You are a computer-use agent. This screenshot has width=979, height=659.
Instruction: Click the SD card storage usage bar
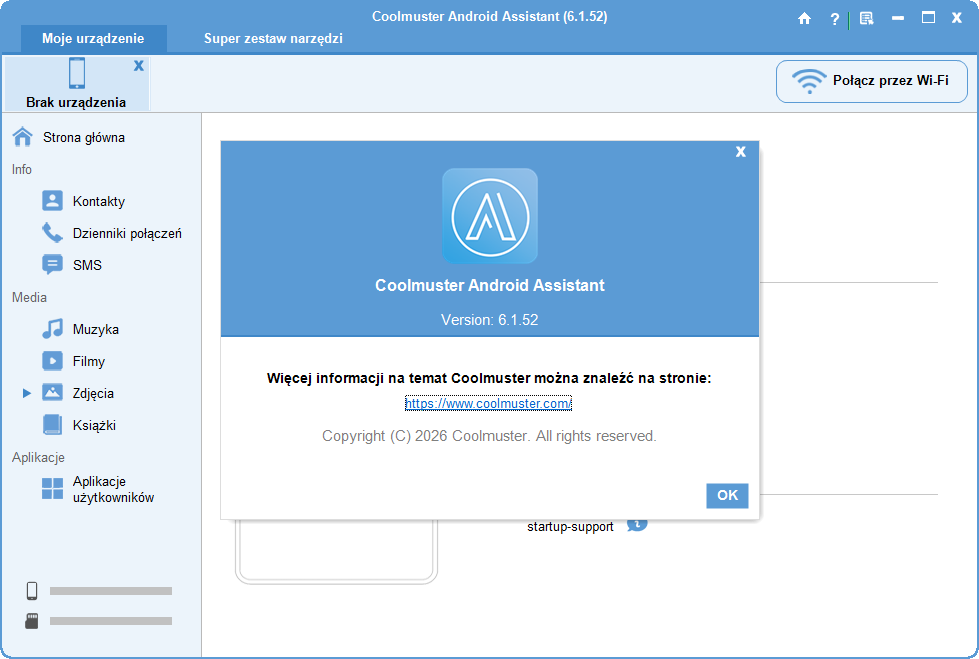point(111,621)
